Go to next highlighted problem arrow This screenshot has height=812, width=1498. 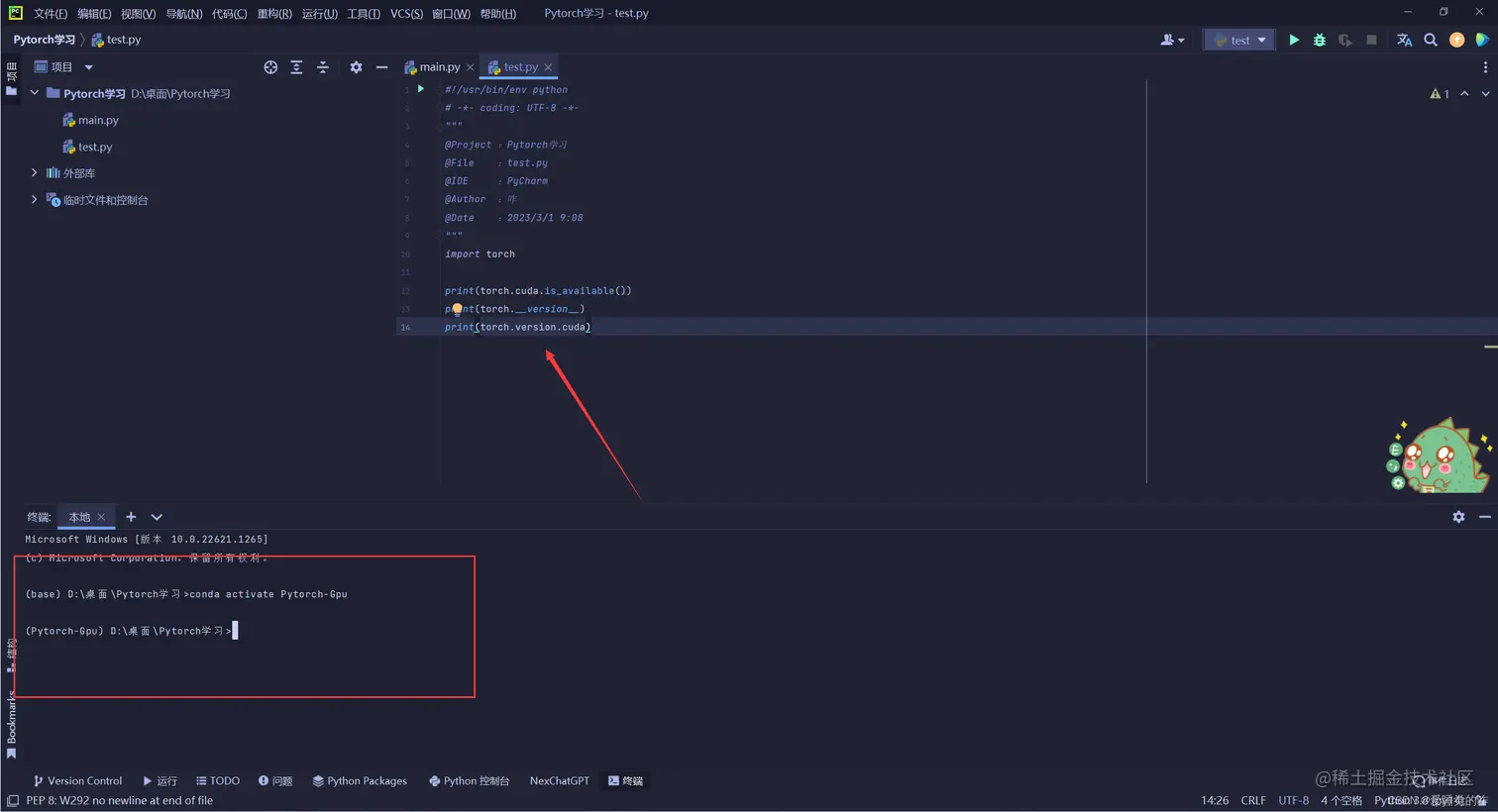[x=1485, y=94]
